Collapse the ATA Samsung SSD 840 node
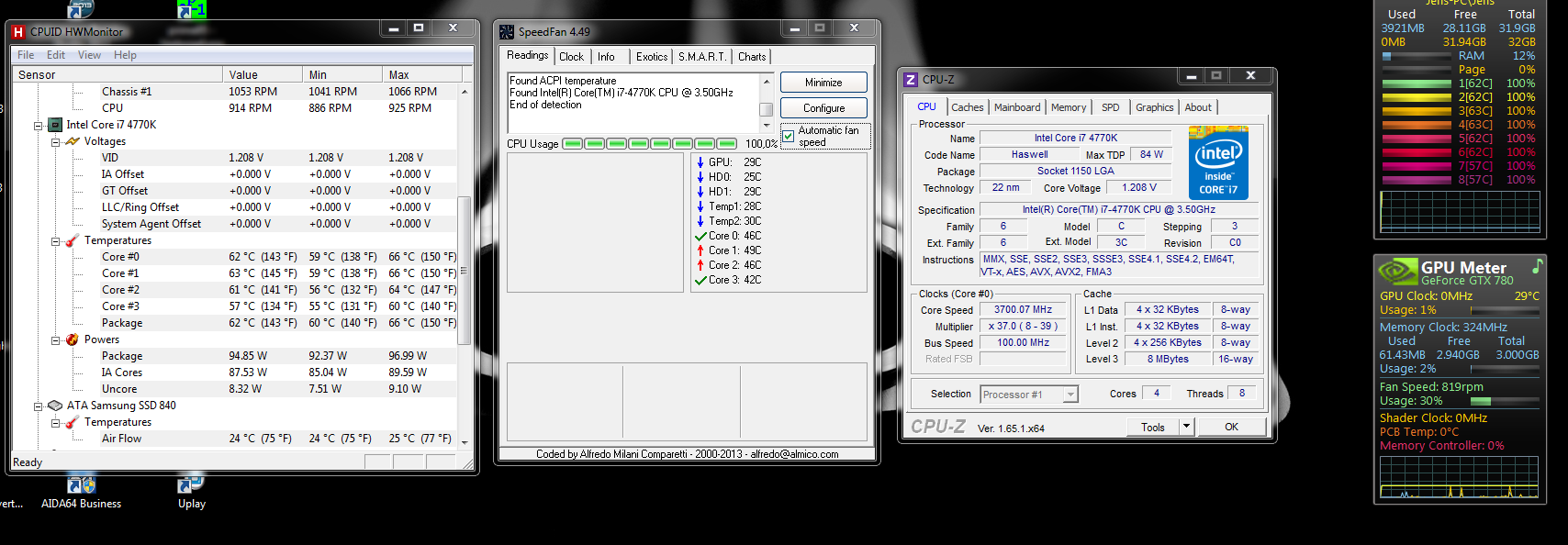This screenshot has width=1568, height=545. pos(39,406)
